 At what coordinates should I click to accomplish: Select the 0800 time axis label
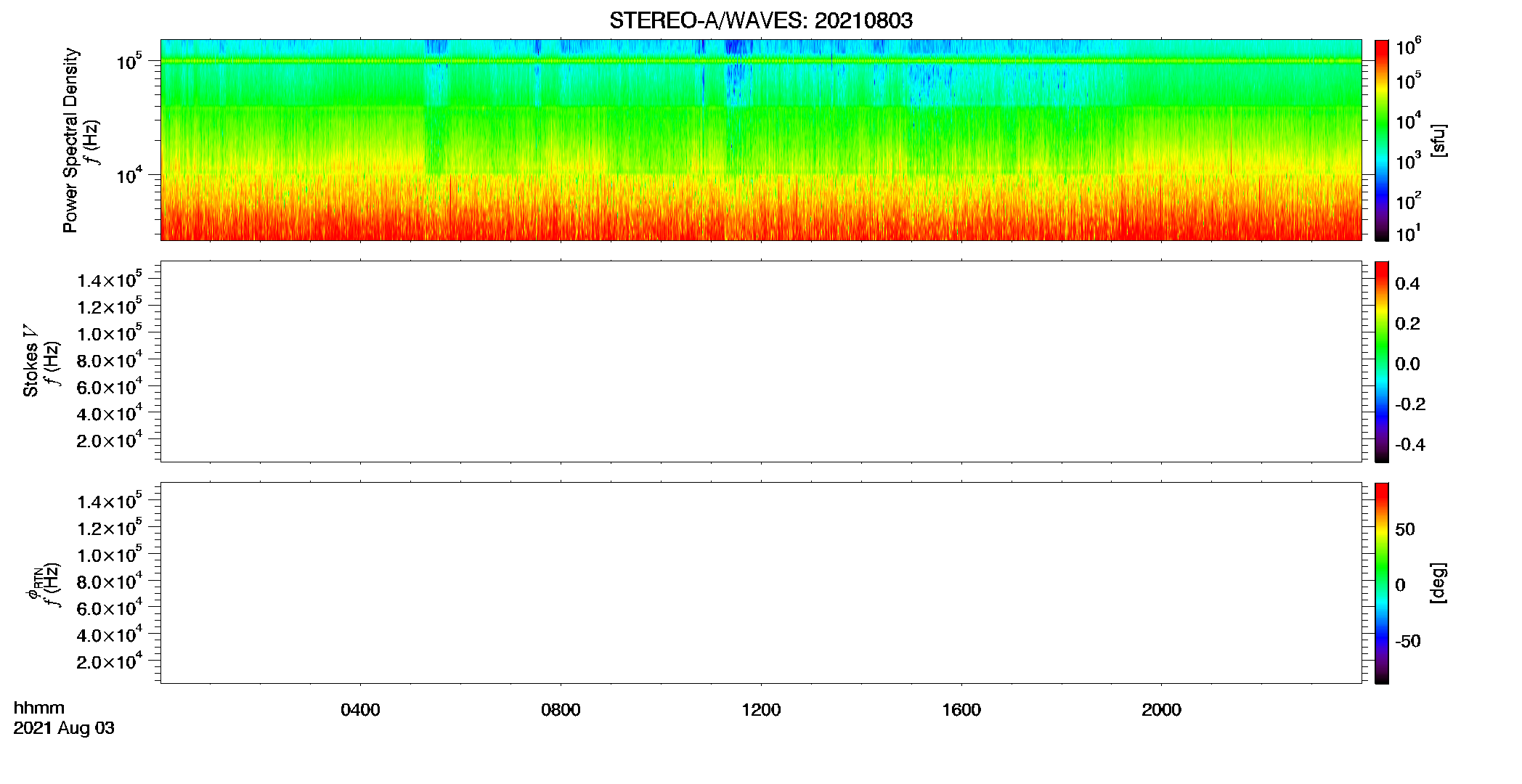(561, 710)
